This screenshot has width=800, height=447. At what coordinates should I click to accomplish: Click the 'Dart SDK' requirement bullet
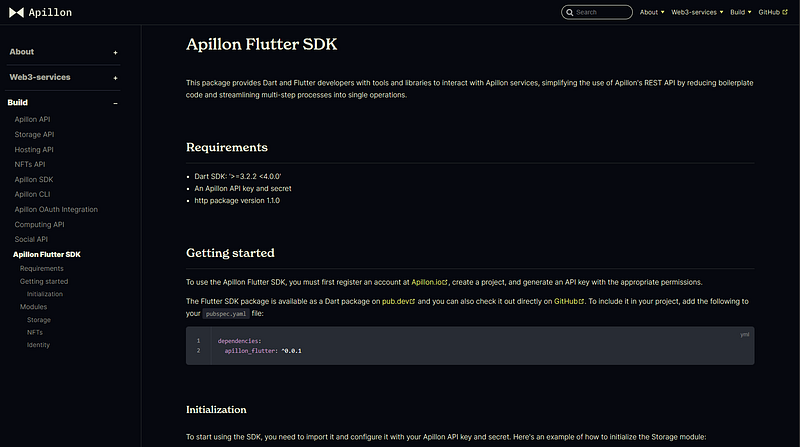point(238,177)
